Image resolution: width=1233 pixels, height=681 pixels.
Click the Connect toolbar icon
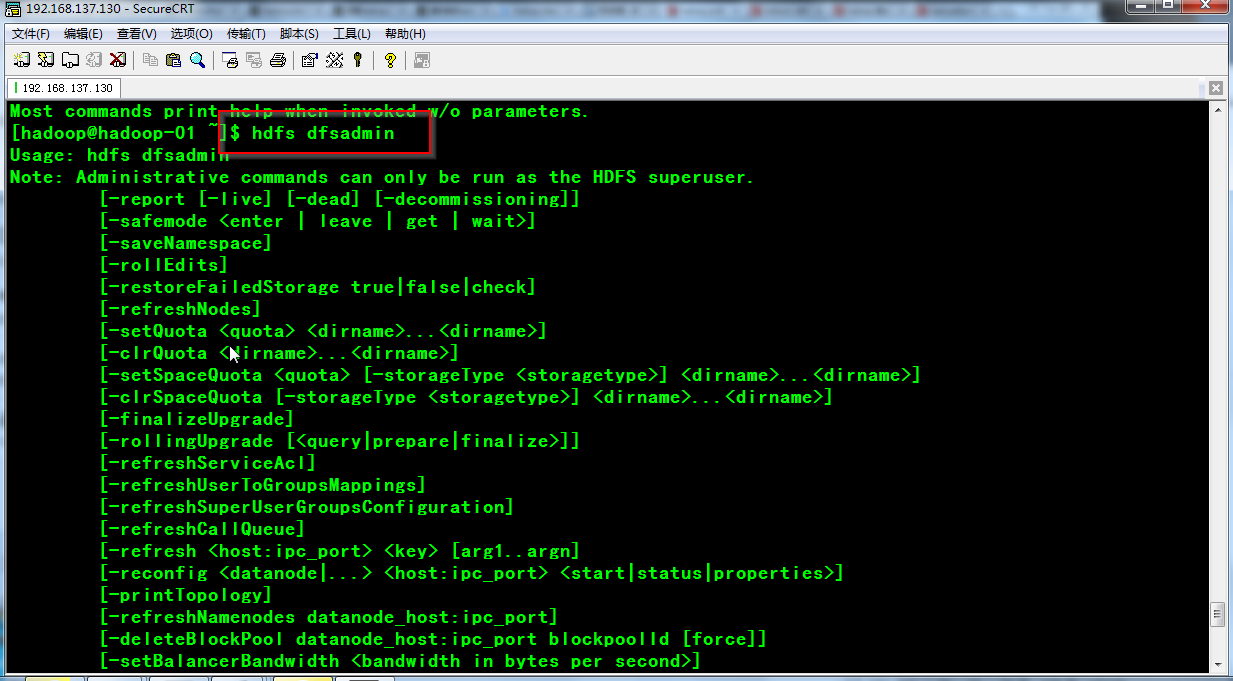click(21, 60)
